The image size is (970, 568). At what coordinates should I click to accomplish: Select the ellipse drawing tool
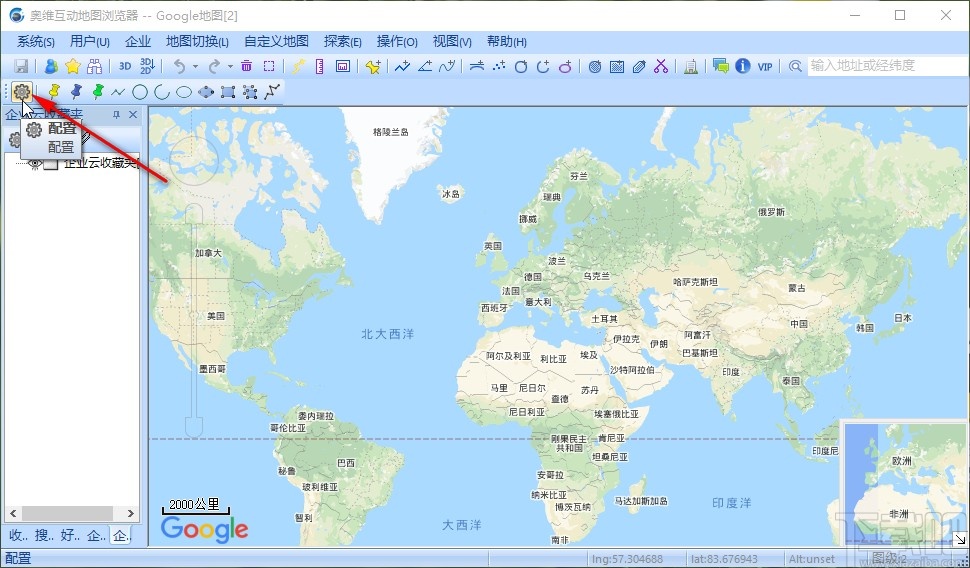tap(184, 92)
